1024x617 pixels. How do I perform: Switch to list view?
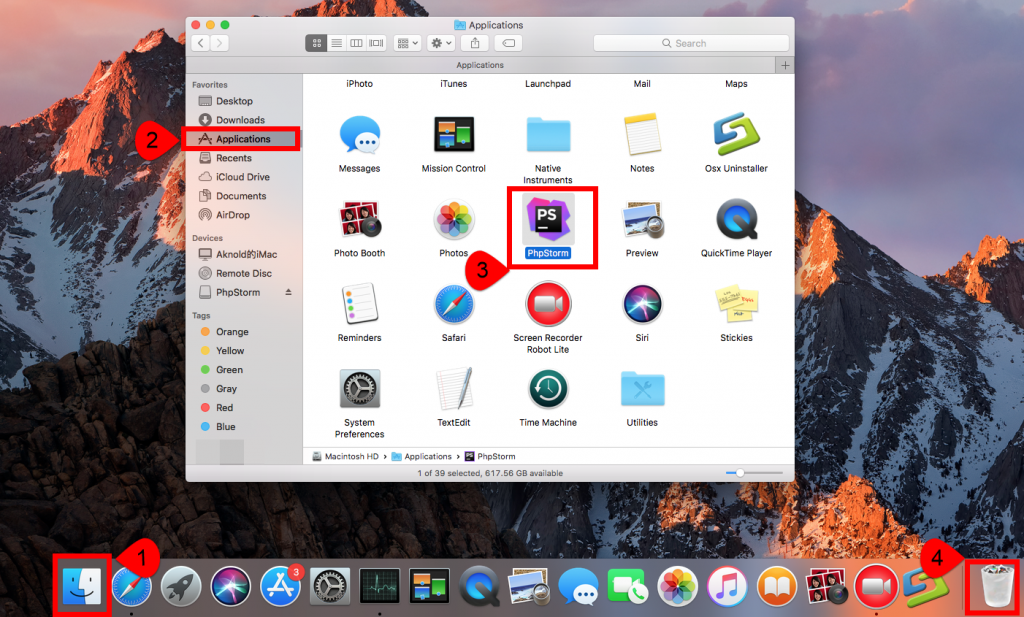pos(336,43)
